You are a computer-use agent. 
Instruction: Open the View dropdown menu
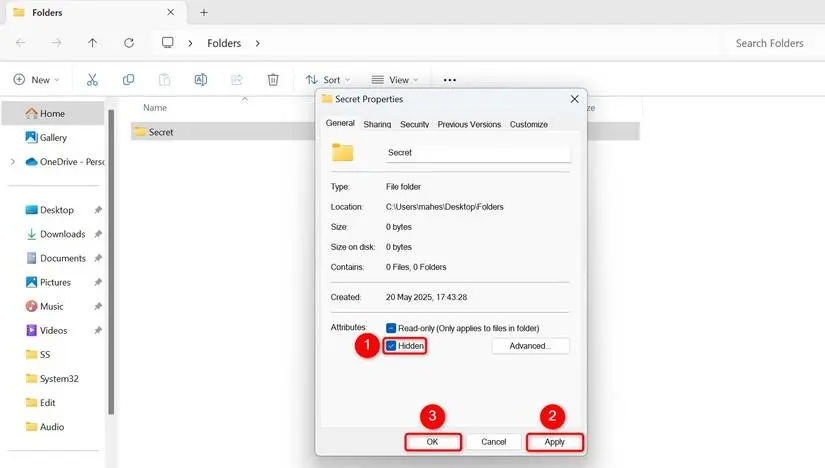point(395,79)
